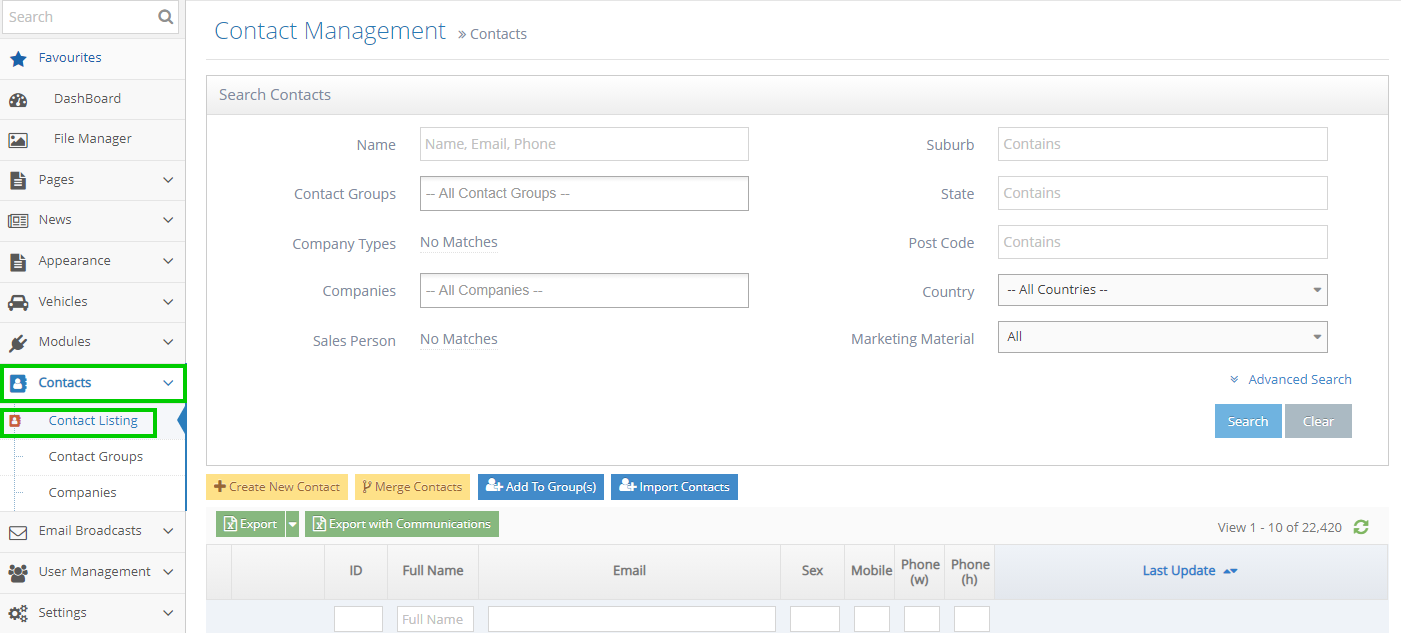Collapse the Contacts menu chevron
Viewport: 1401px width, 633px height.
tap(170, 382)
